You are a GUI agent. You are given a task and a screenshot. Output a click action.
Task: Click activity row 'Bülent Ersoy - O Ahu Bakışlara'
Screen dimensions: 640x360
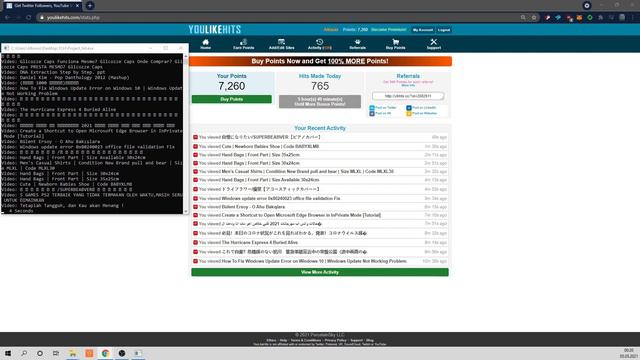320,207
